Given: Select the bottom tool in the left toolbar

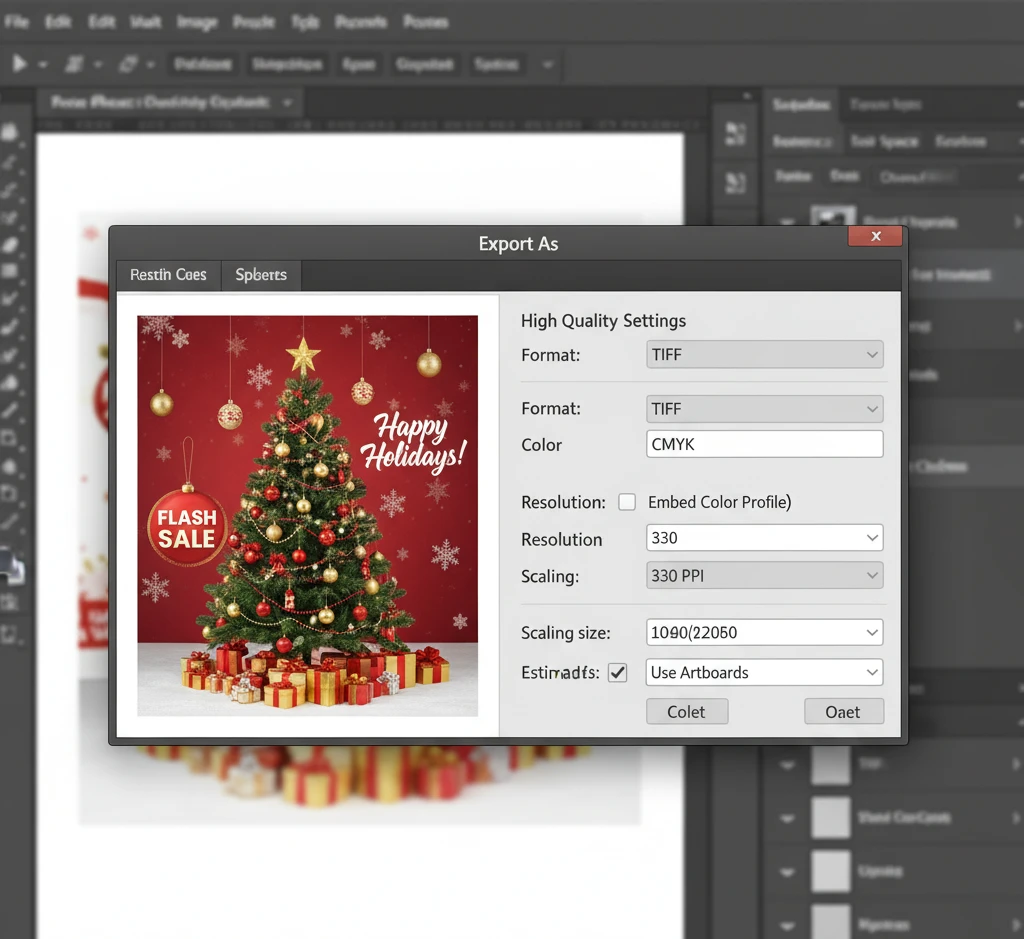Looking at the screenshot, I should click(x=11, y=633).
